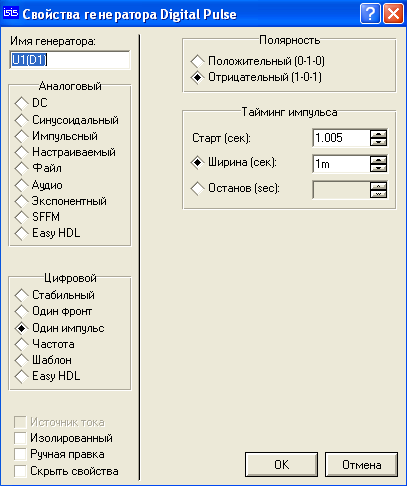Select the Синусоидальный generator option
This screenshot has width=407, height=486.
pos(67,120)
